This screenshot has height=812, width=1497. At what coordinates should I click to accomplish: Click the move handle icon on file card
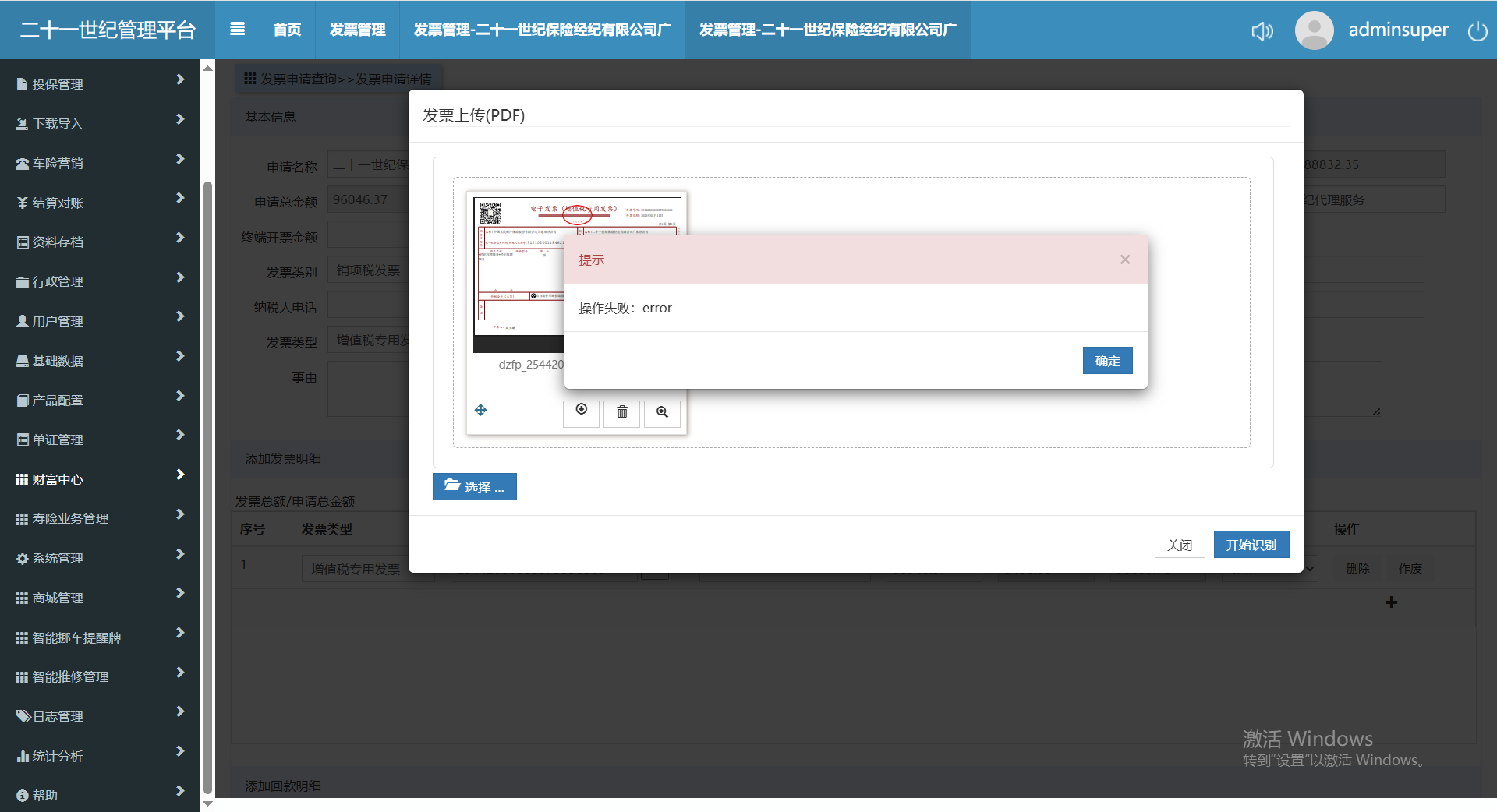[x=481, y=410]
